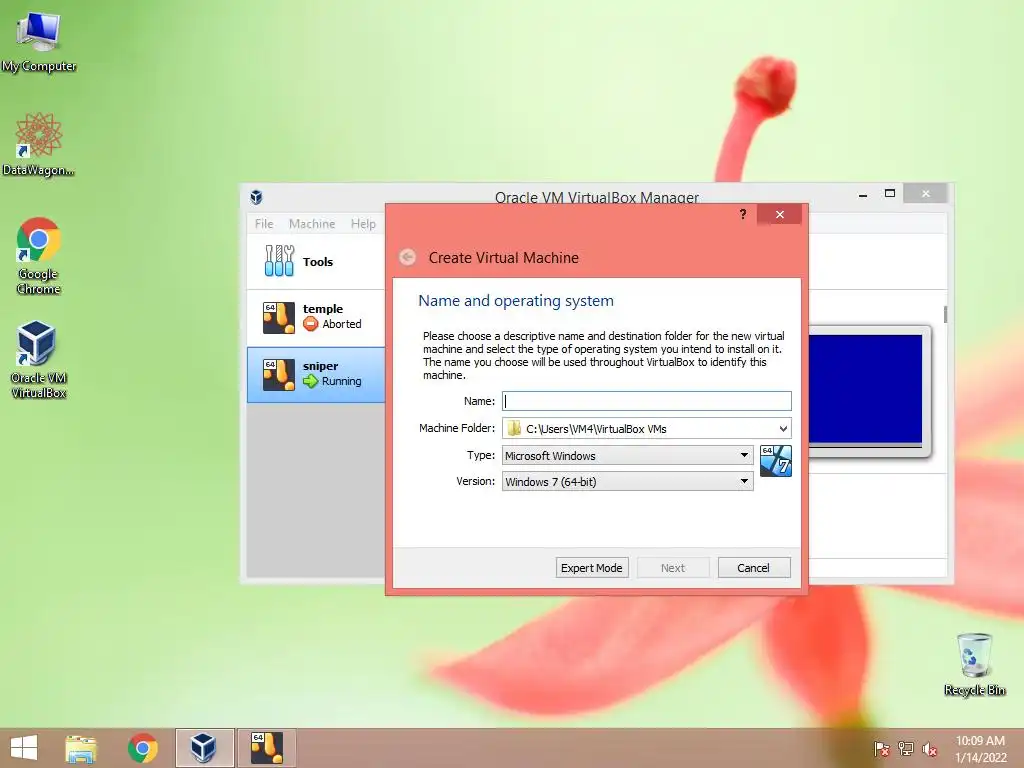The image size is (1024, 768).
Task: Maximize the VirtualBox Manager window
Action: [889, 194]
